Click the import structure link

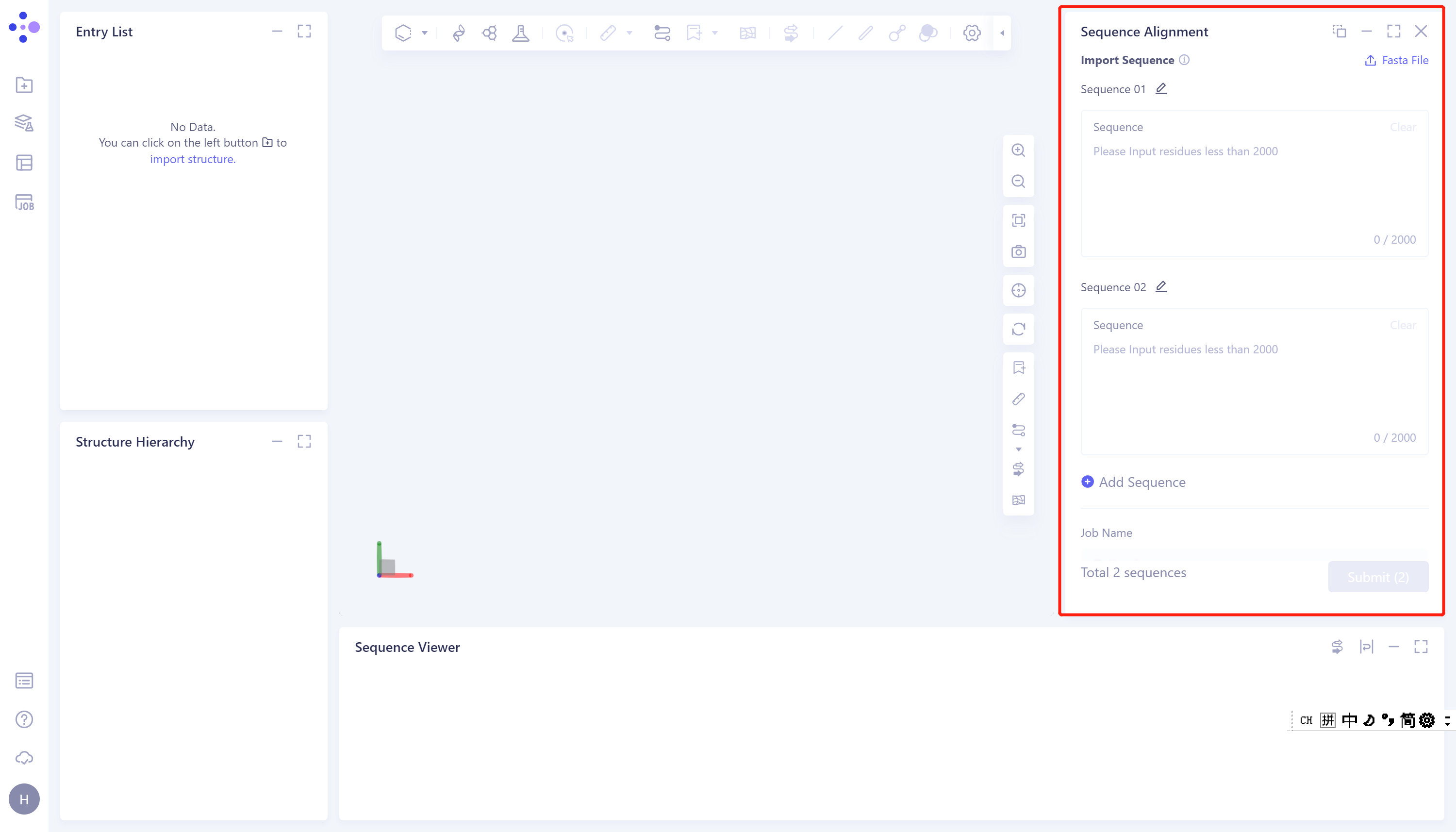pyautogui.click(x=193, y=159)
